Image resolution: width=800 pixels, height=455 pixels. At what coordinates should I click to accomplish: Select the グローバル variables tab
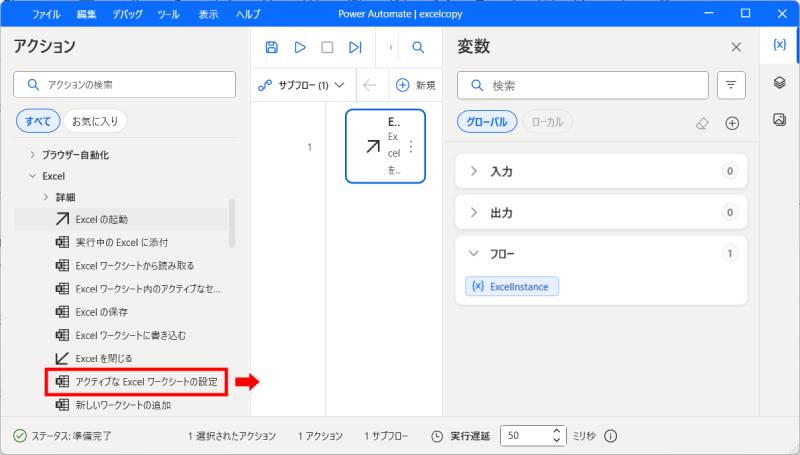pos(487,122)
